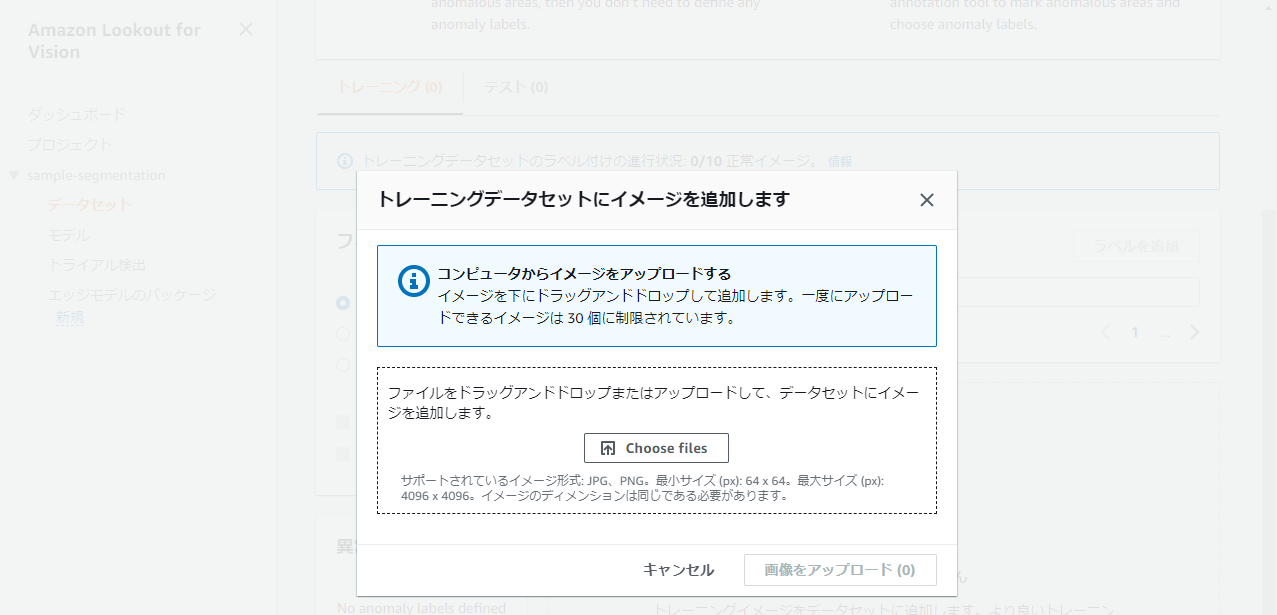The width and height of the screenshot is (1277, 615).
Task: Switch to the トレーニング (0) tab
Action: (x=389, y=87)
